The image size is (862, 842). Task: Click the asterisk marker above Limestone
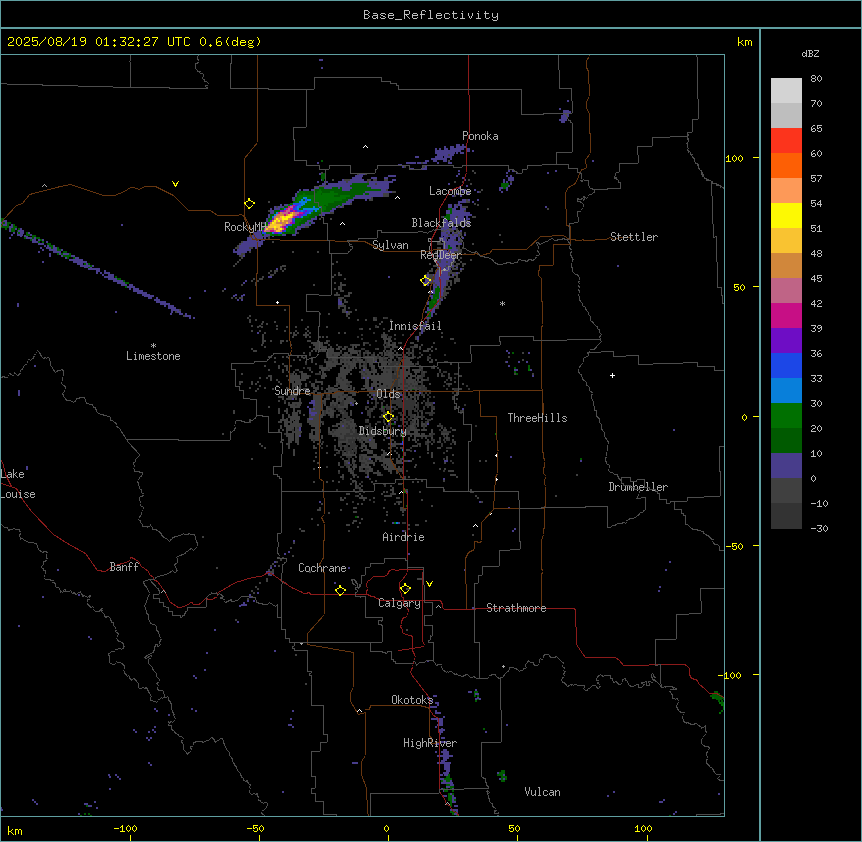pos(153,346)
